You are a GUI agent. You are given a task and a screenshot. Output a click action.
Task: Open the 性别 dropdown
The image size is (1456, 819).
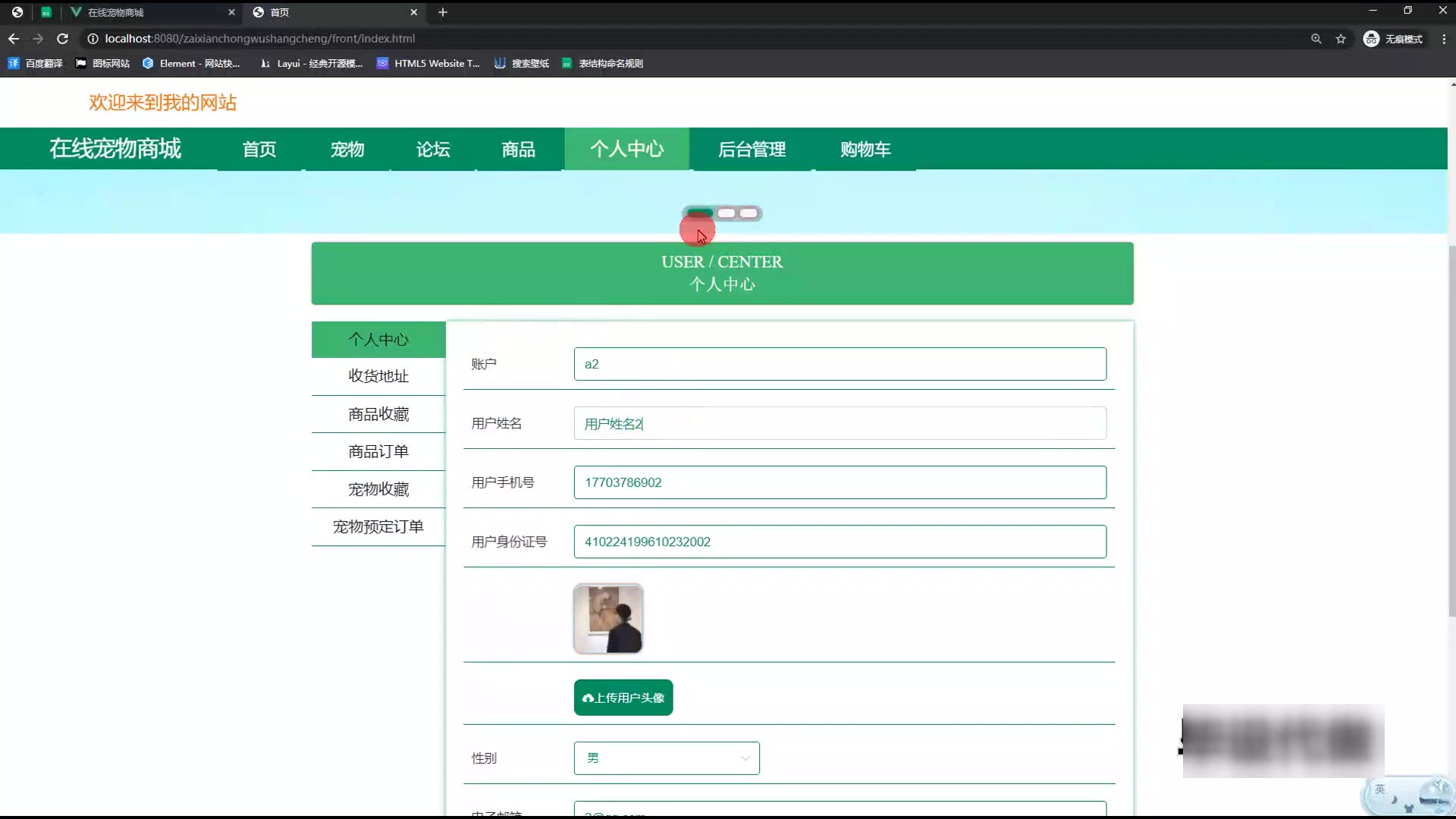(x=667, y=758)
